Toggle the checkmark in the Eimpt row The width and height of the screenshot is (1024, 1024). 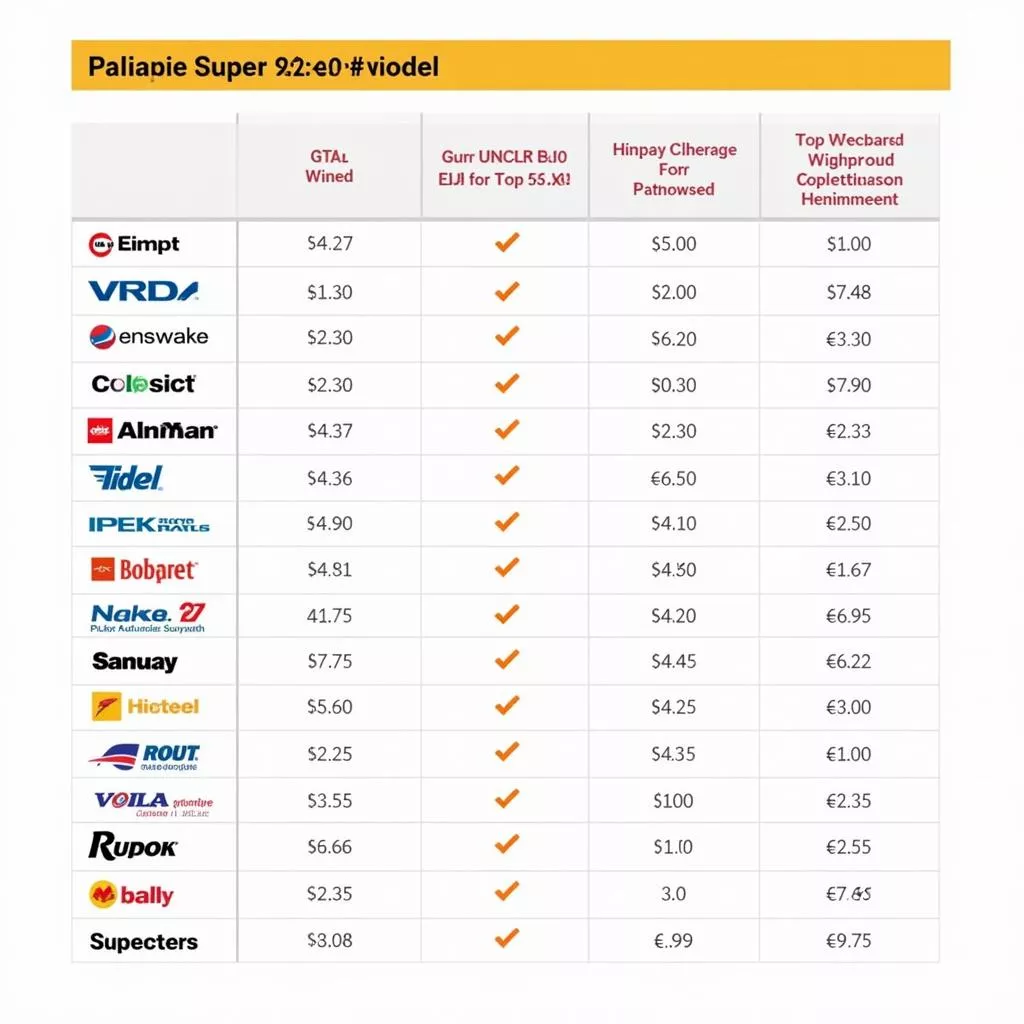pyautogui.click(x=507, y=242)
